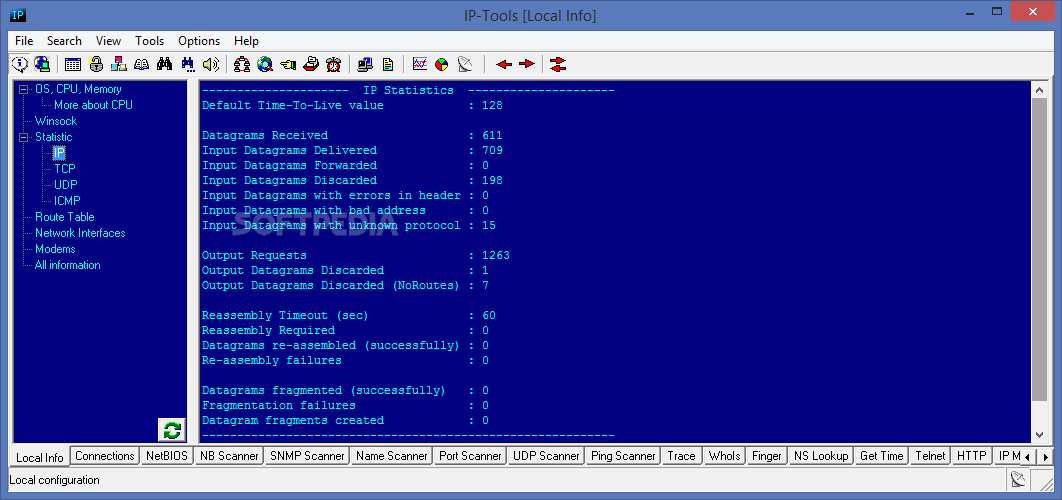Click the two-computers Telnet toolbar icon

(x=365, y=64)
